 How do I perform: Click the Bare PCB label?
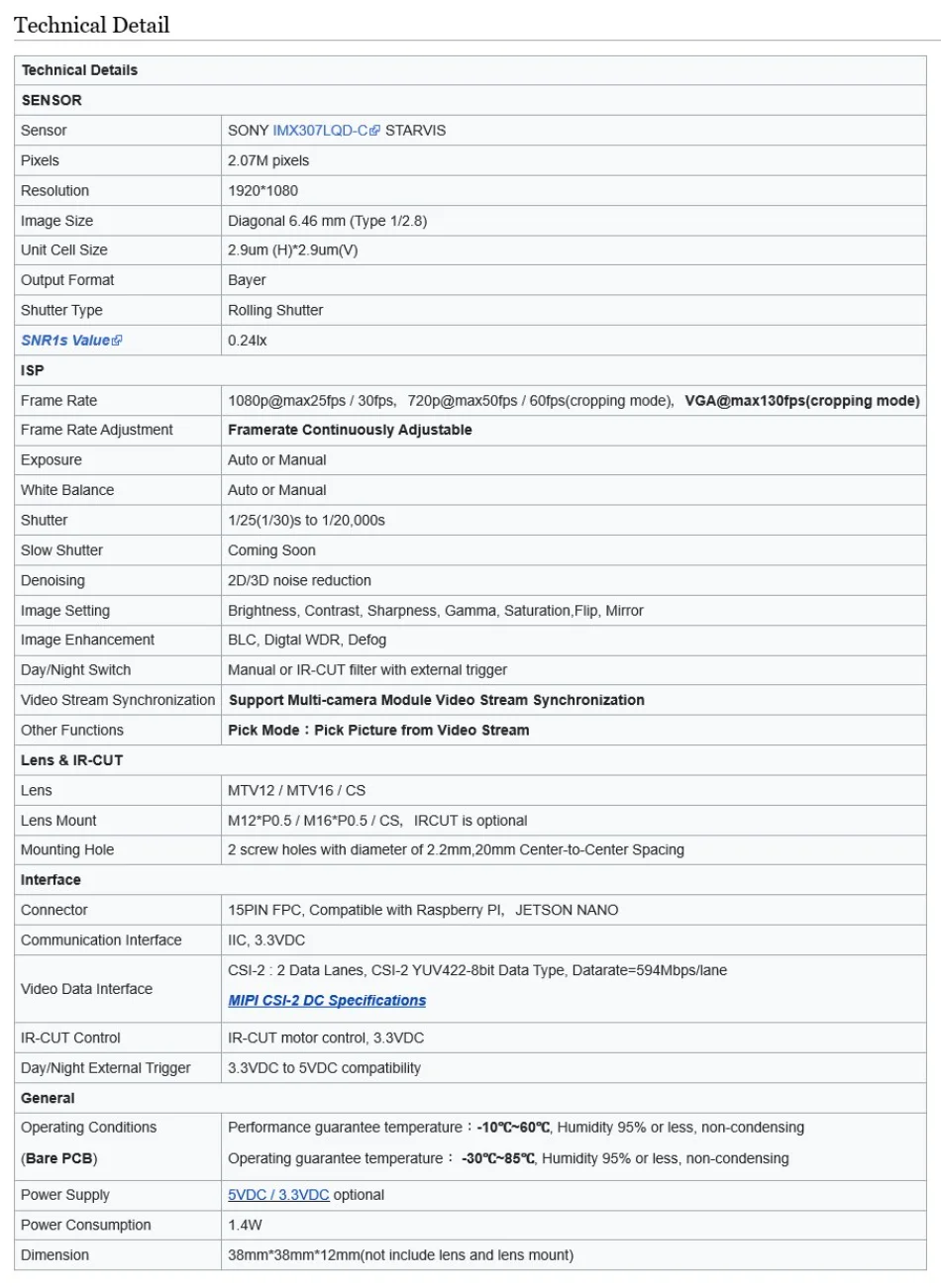pyautogui.click(x=59, y=1158)
